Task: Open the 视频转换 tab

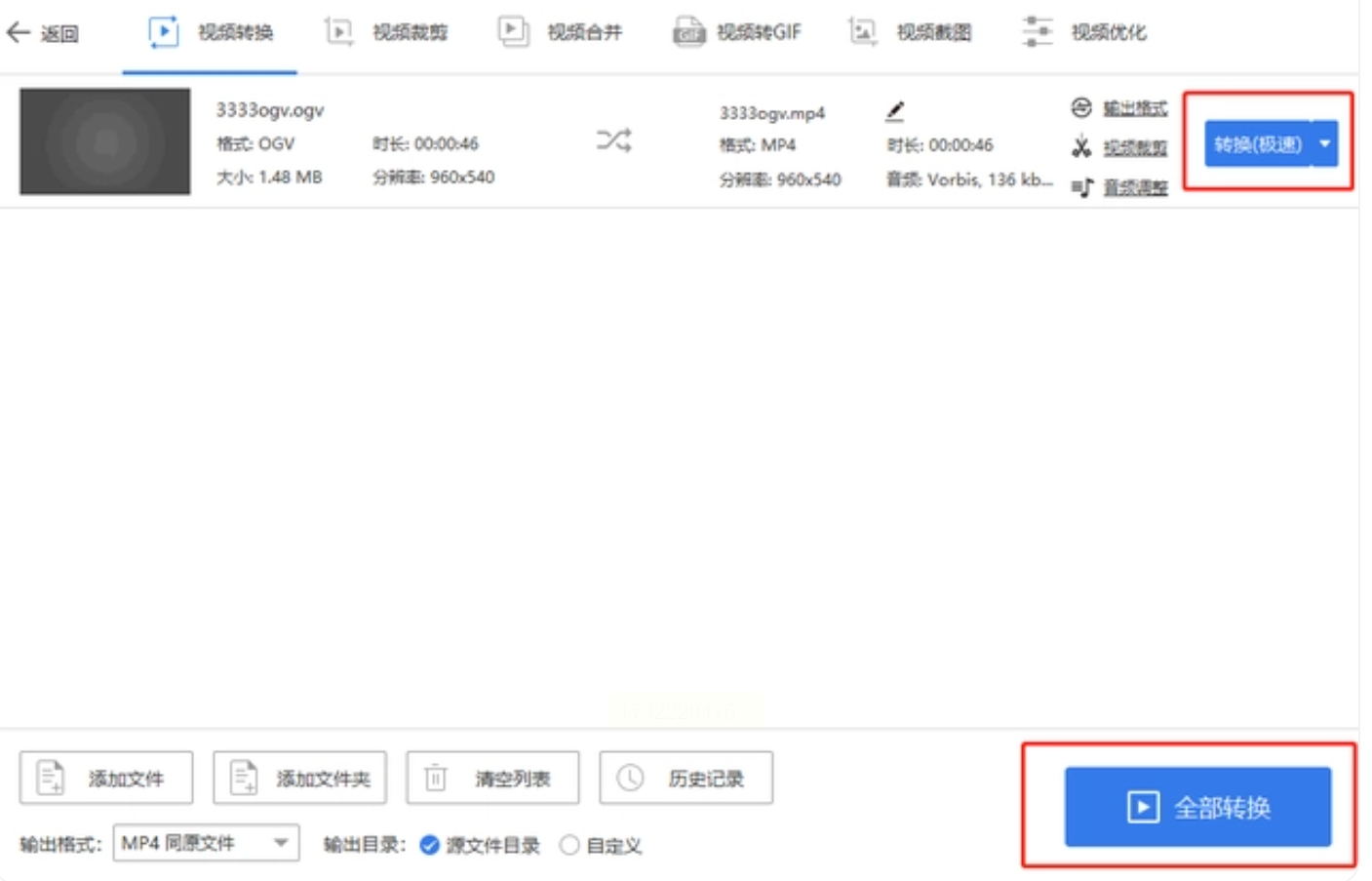Action: [x=210, y=32]
